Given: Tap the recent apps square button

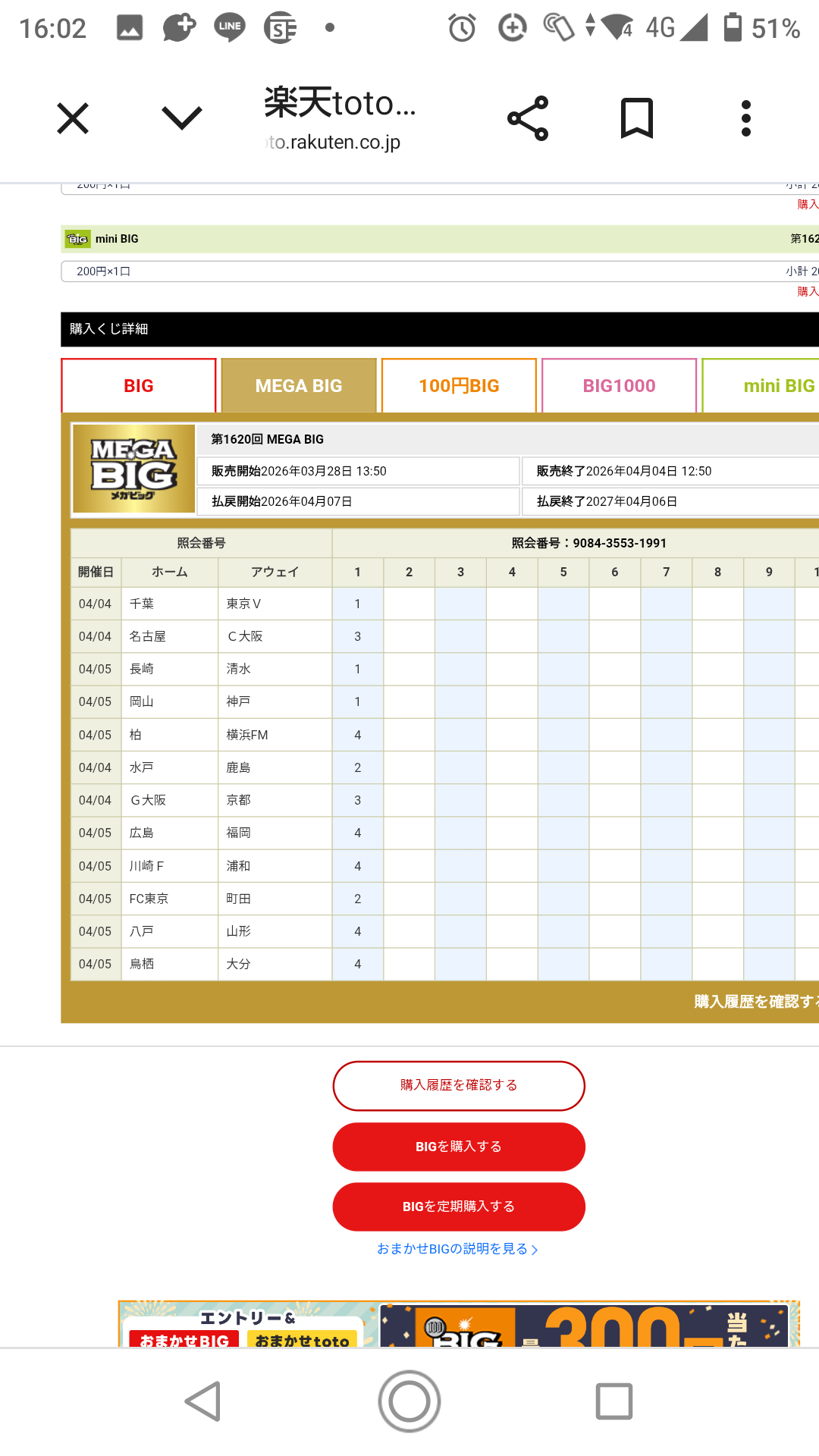Looking at the screenshot, I should click(x=614, y=1401).
